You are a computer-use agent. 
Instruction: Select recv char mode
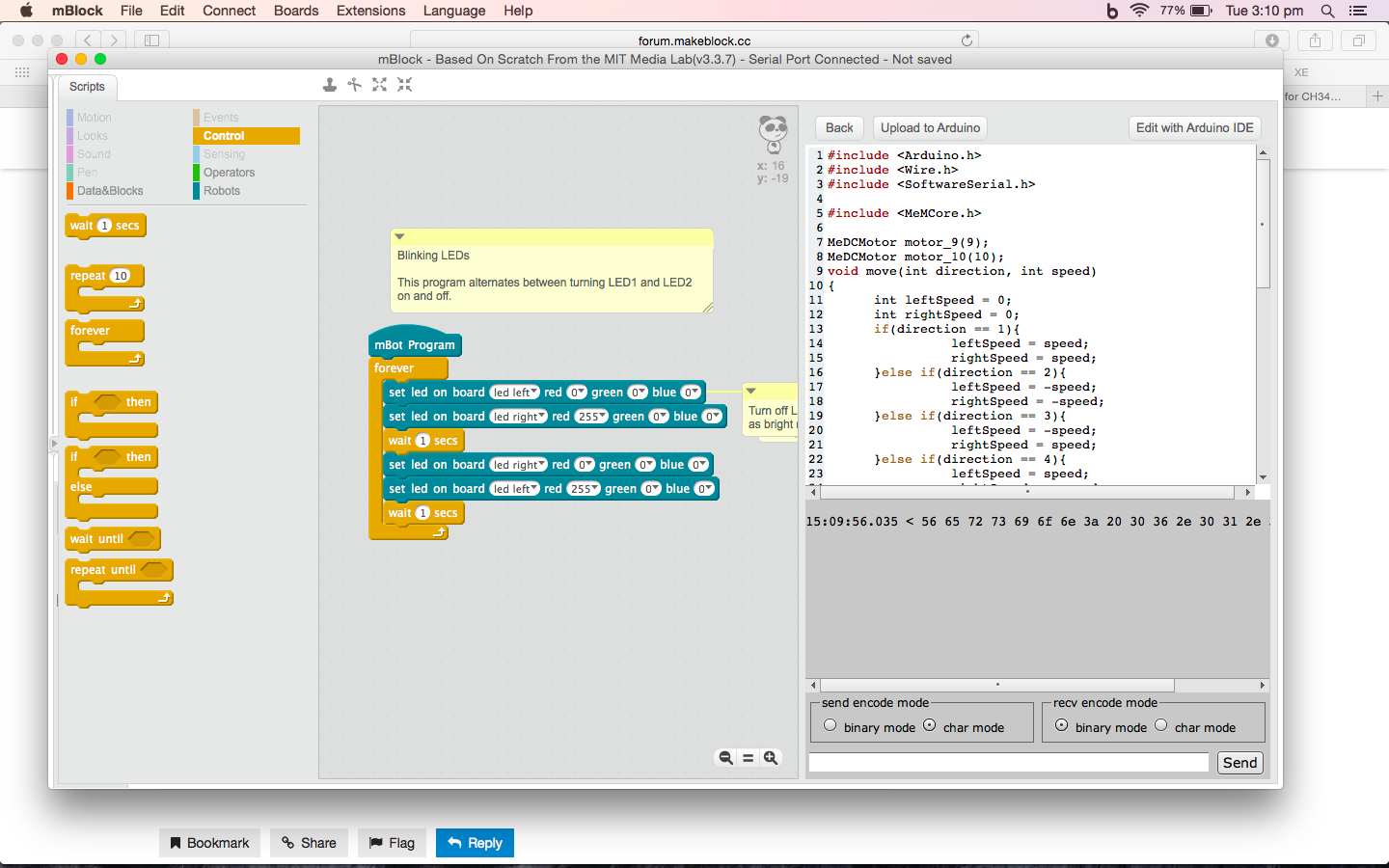point(1161,725)
